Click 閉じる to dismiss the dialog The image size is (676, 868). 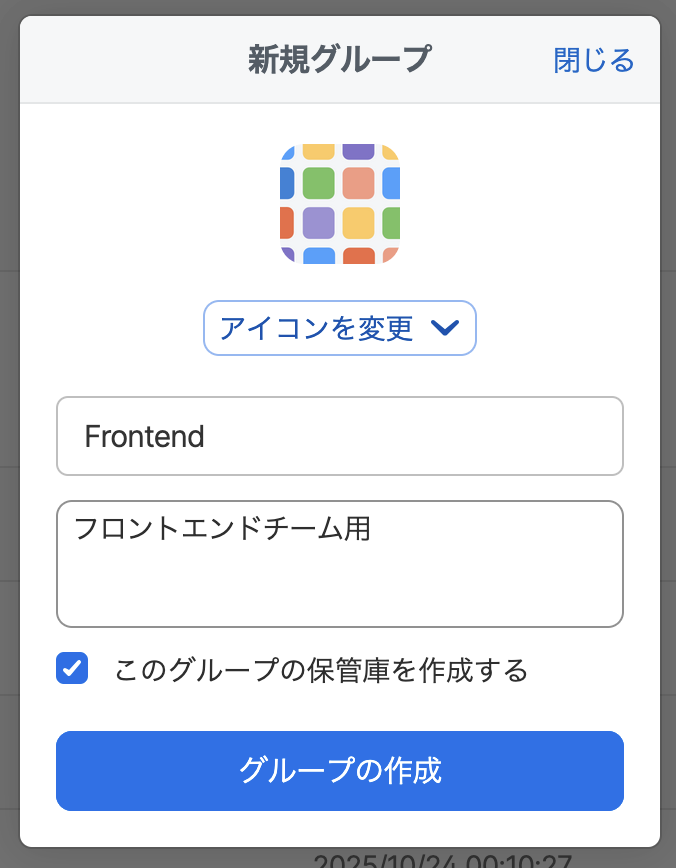pos(593,60)
